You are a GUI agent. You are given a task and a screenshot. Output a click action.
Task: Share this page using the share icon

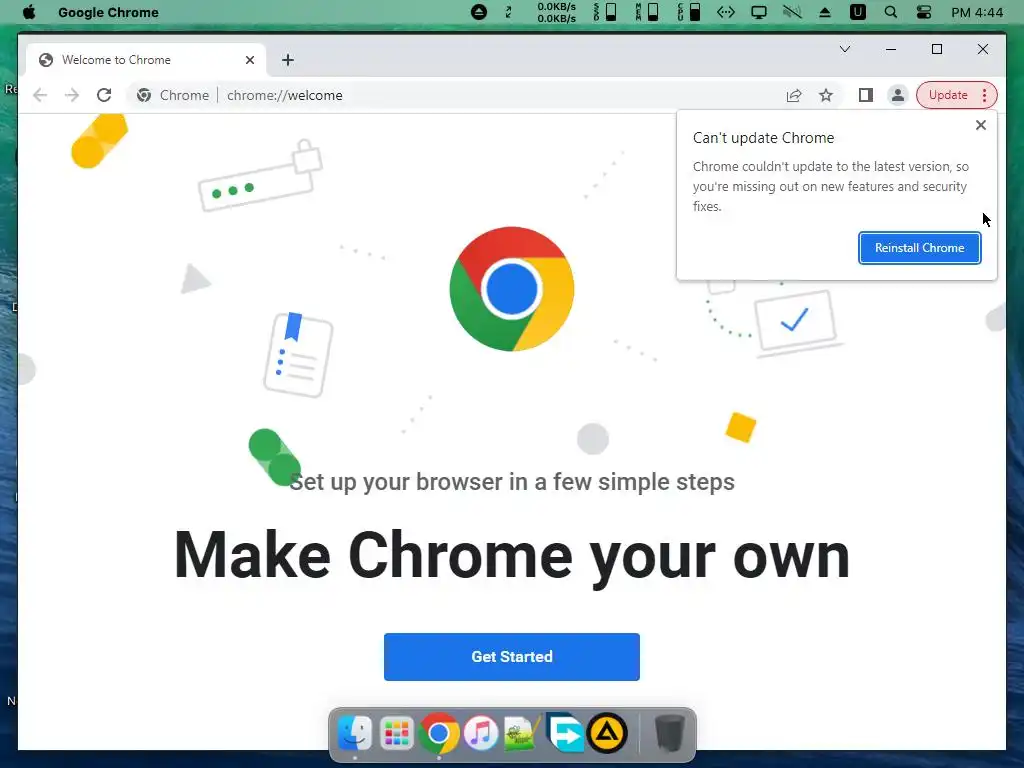tap(793, 95)
